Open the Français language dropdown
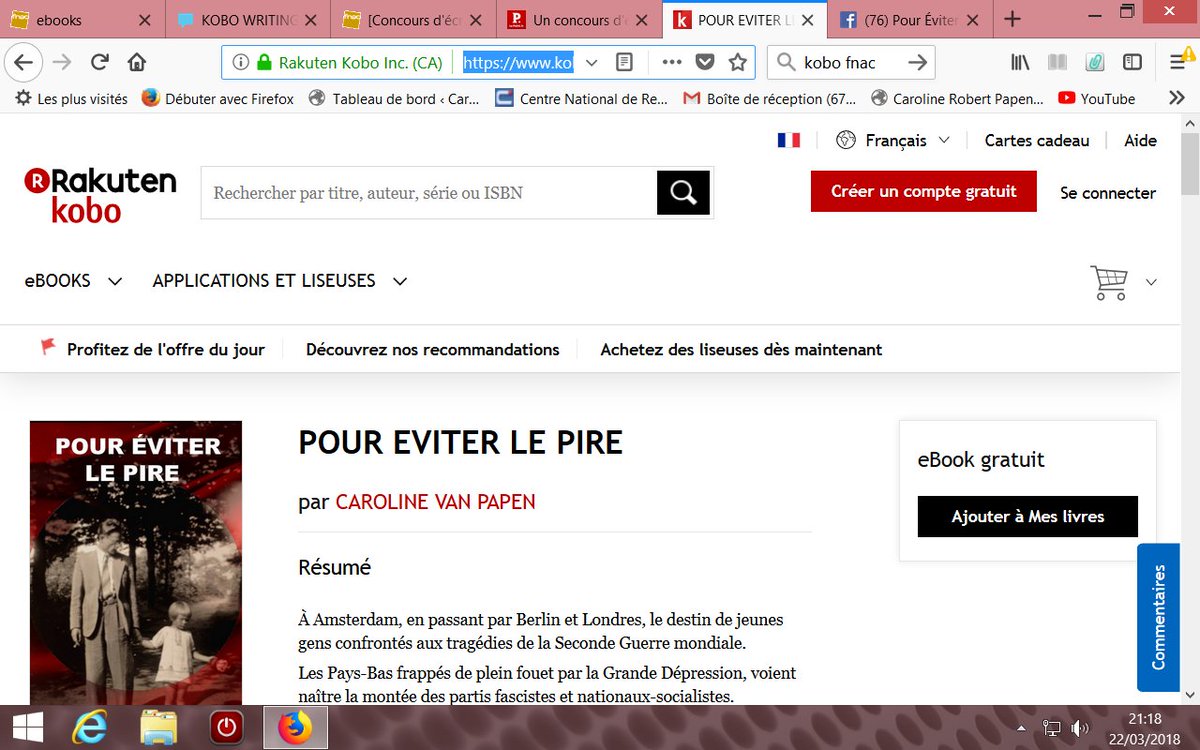Screen dimensions: 1200x750 (893, 140)
